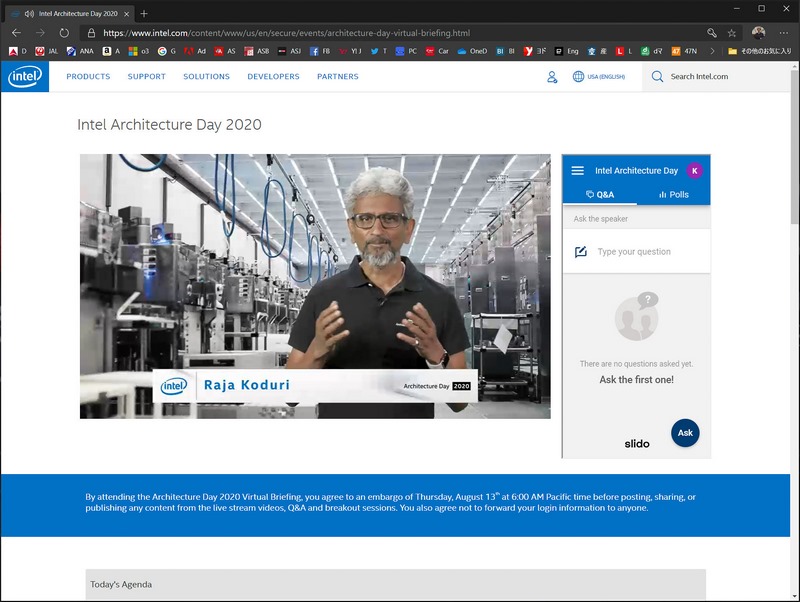The height and width of the screenshot is (602, 800).
Task: Open the PC bookmark
Action: 406,51
